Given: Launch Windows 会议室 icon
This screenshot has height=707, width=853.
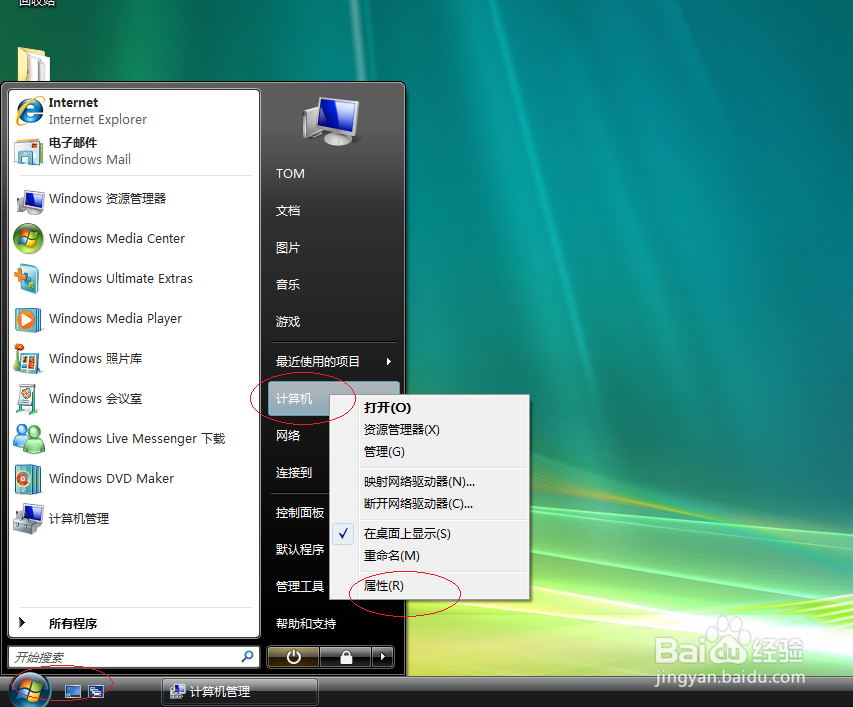Looking at the screenshot, I should coord(27,399).
